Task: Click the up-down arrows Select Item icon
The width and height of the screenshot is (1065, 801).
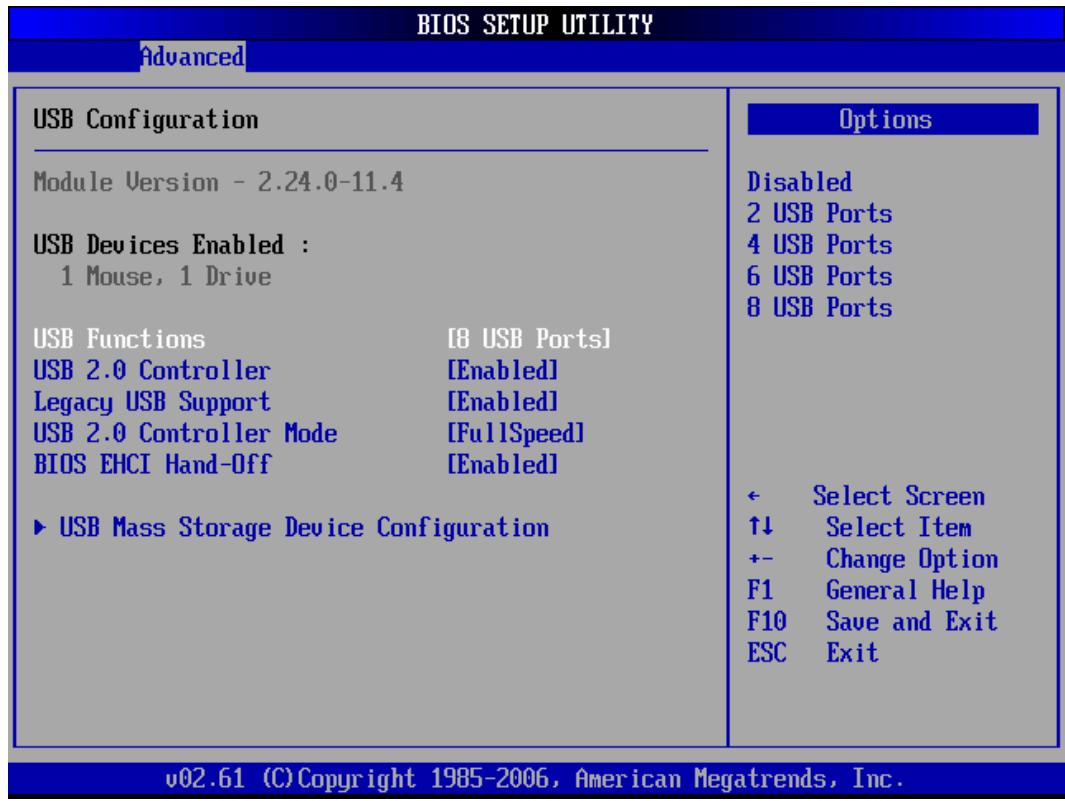Action: click(x=761, y=526)
